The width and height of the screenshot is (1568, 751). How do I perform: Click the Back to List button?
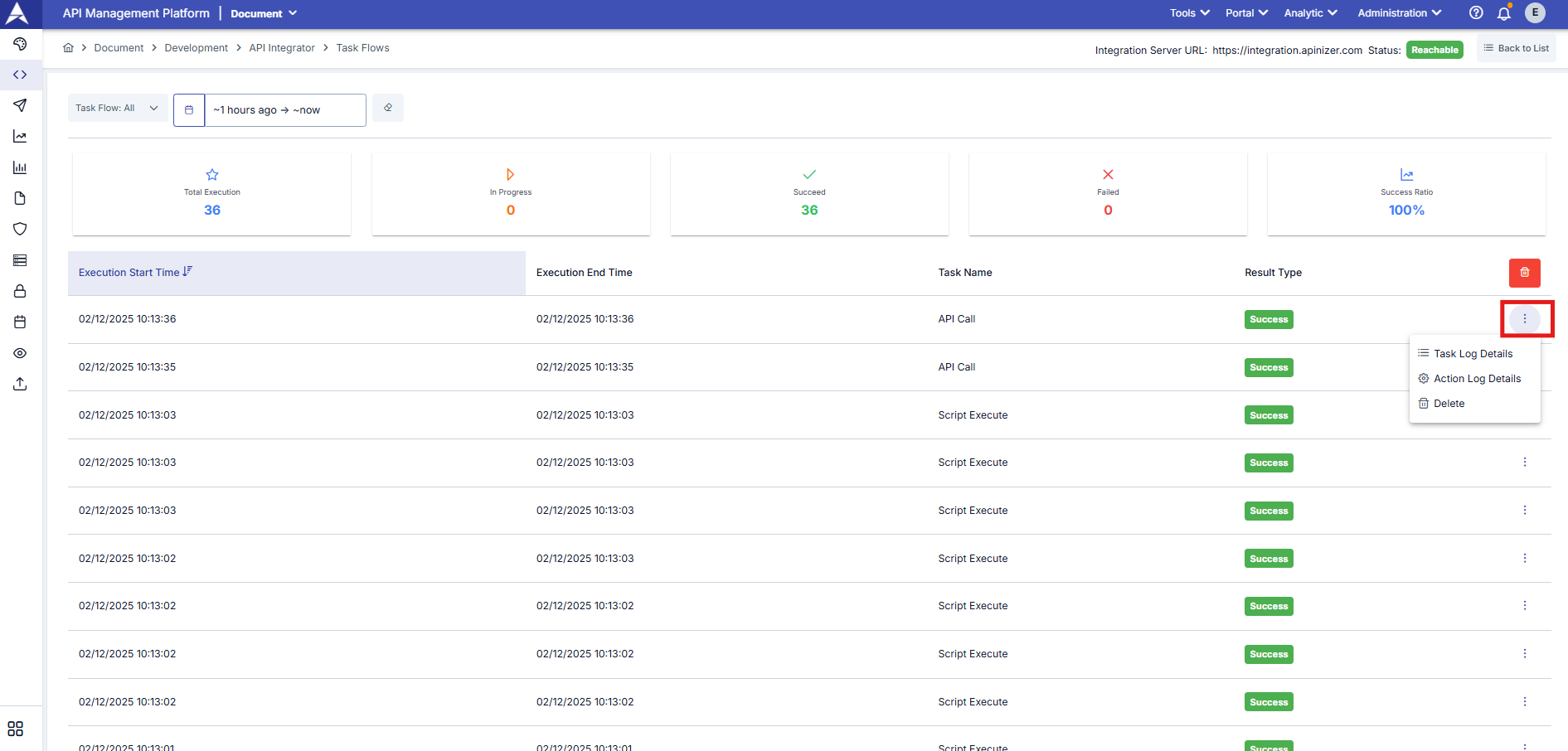click(x=1516, y=48)
